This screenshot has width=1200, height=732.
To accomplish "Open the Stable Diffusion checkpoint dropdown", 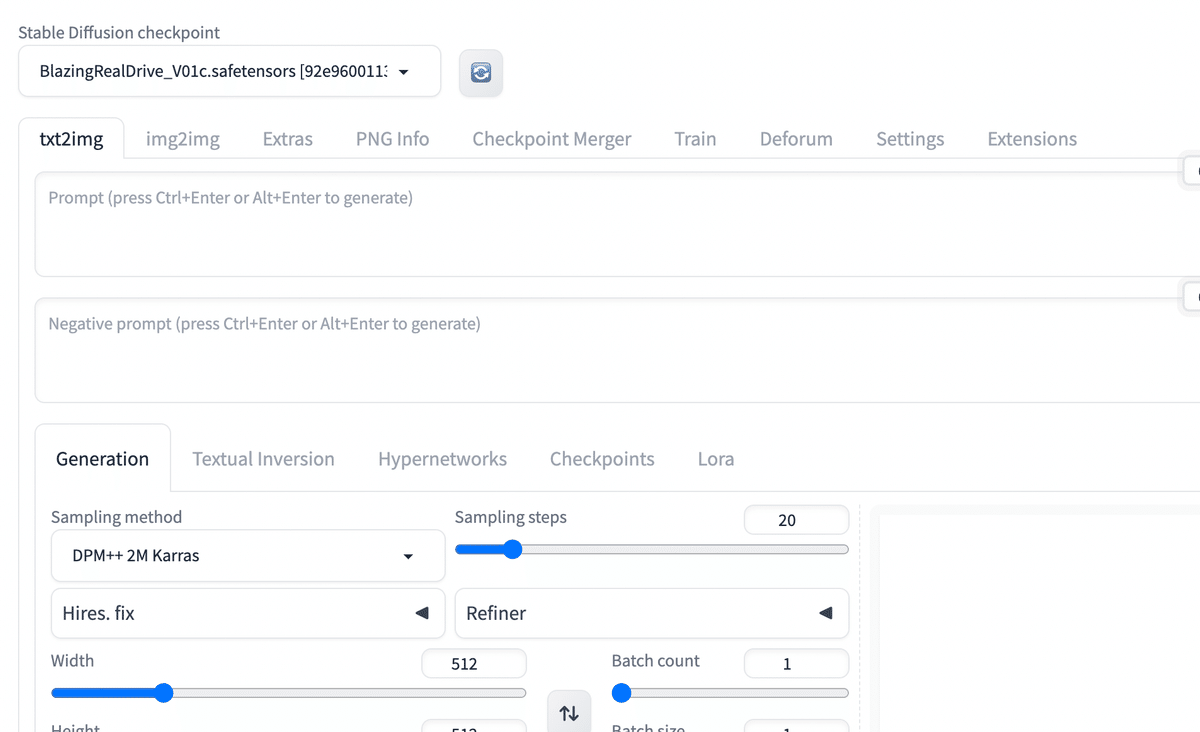I will [x=229, y=72].
